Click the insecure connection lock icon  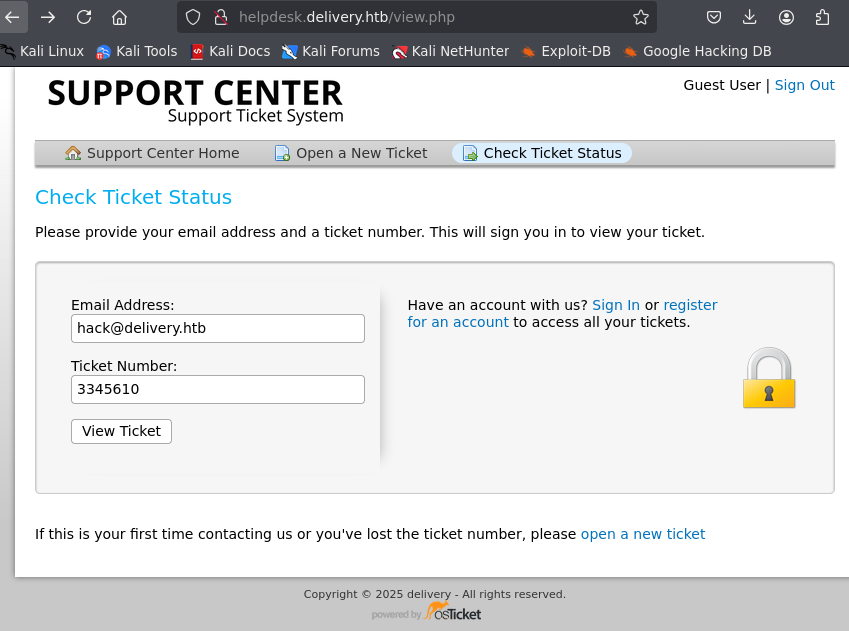click(x=220, y=17)
